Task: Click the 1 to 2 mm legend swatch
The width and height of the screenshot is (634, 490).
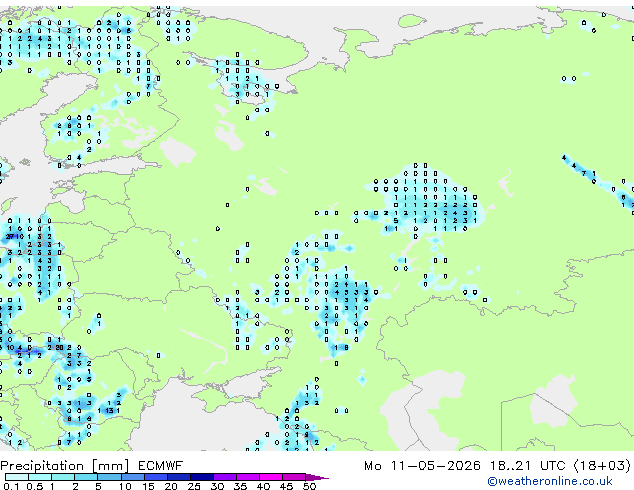Action: [x=63, y=477]
